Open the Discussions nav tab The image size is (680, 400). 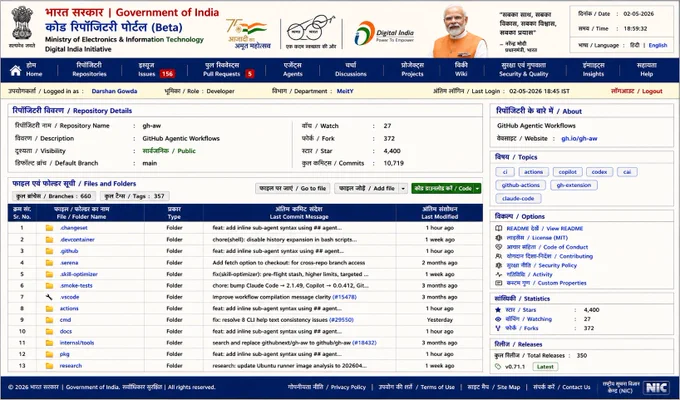click(351, 69)
